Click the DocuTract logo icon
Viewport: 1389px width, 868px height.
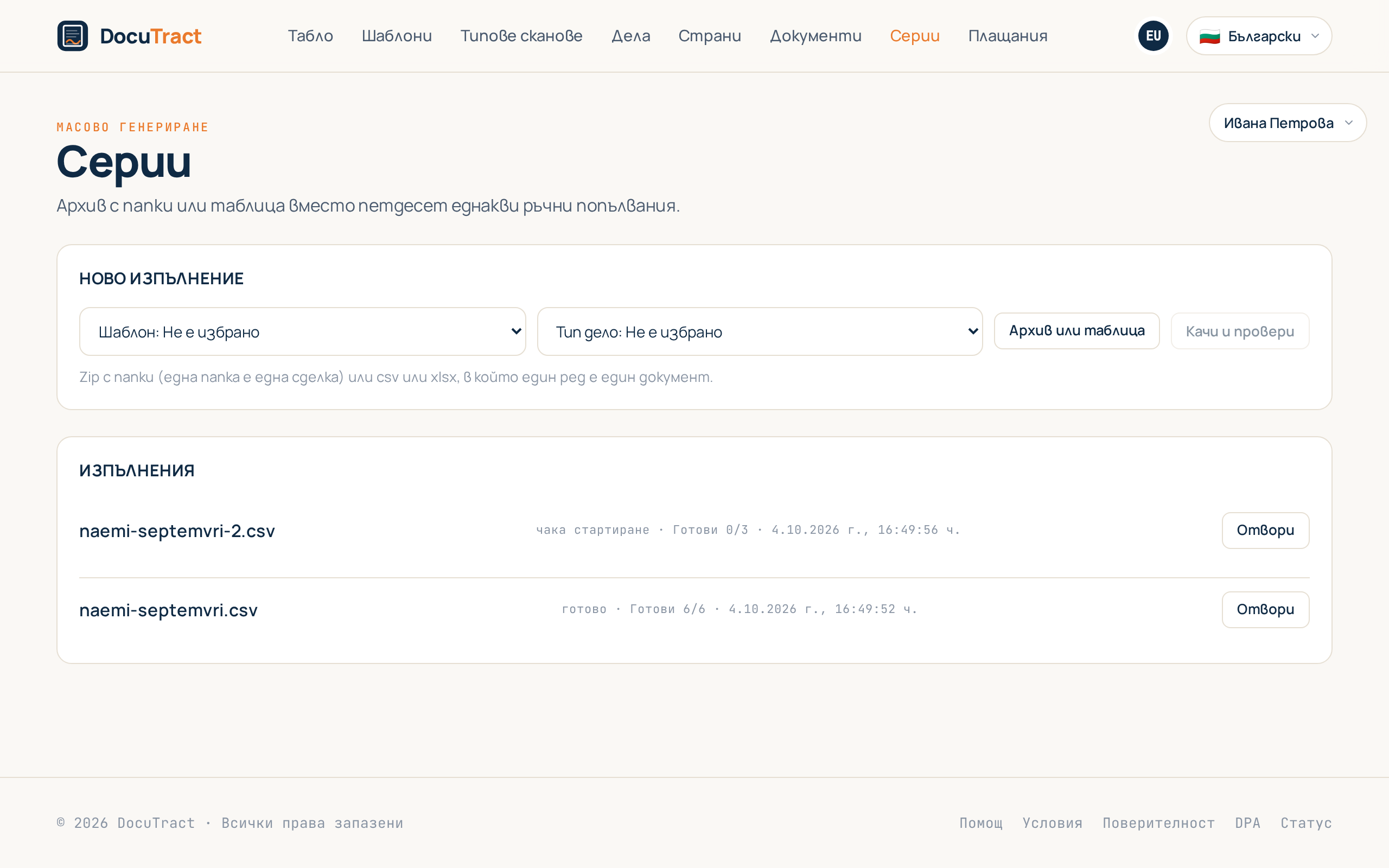click(x=72, y=36)
